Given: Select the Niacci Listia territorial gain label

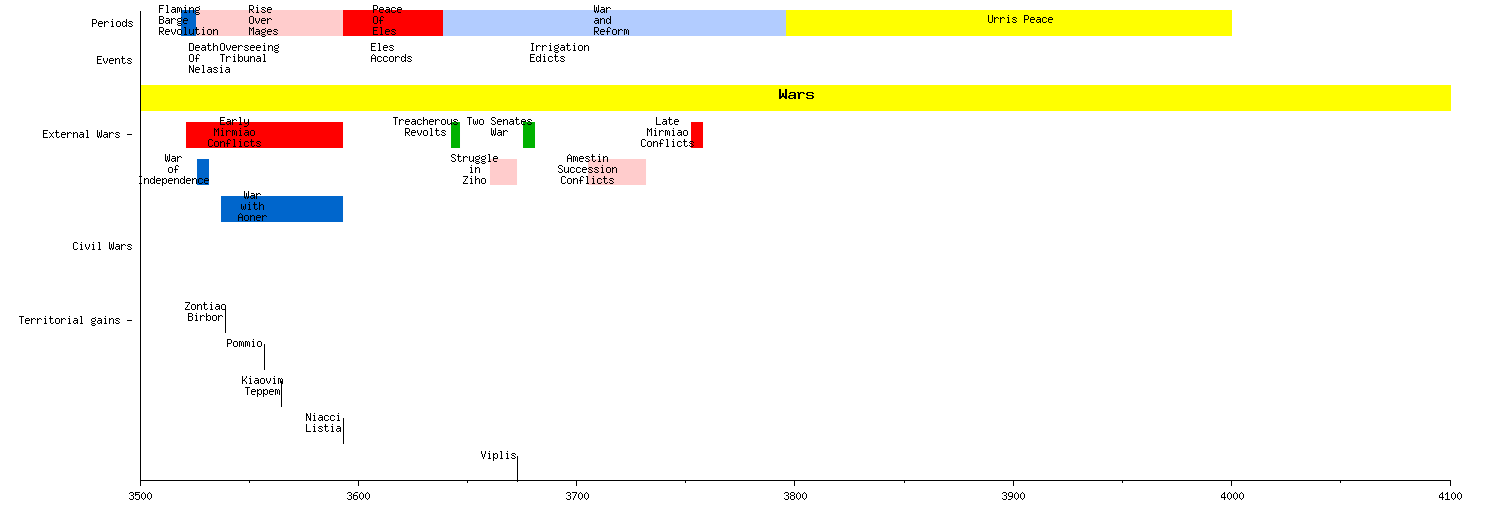Looking at the screenshot, I should tap(323, 423).
